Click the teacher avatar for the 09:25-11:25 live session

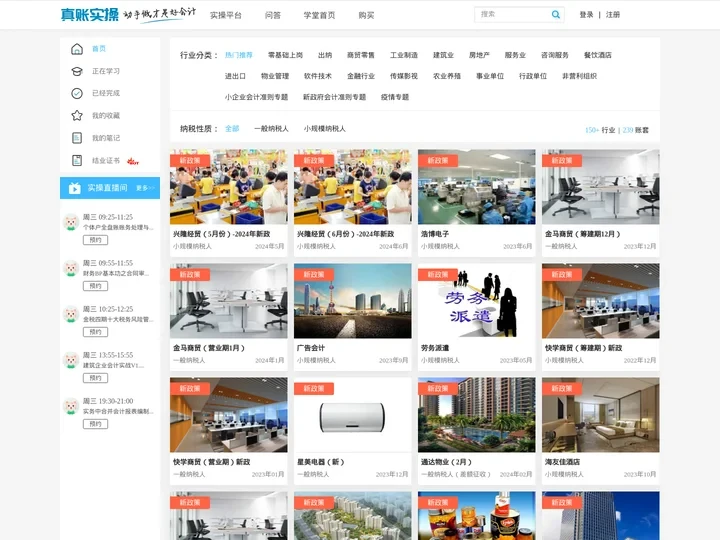coord(71,222)
